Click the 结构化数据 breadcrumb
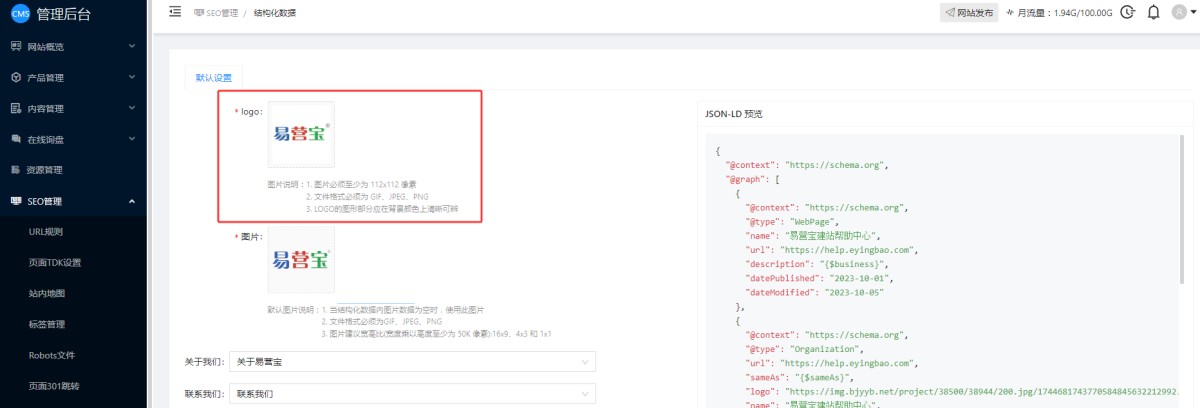This screenshot has width=1200, height=408. [273, 13]
